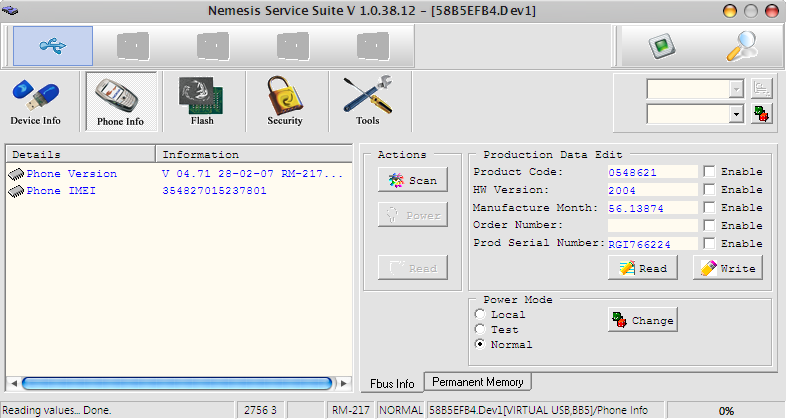Click the Scan button

[413, 180]
